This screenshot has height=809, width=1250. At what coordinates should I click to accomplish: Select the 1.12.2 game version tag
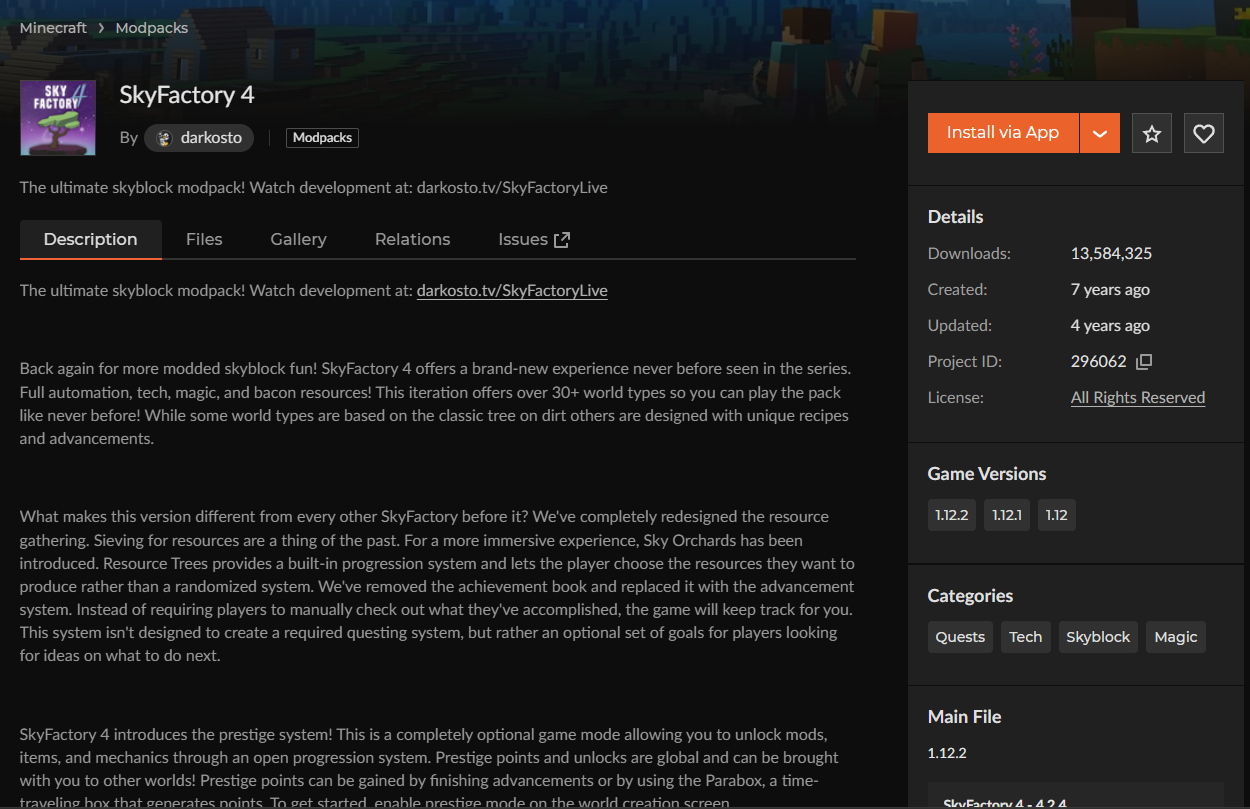click(x=952, y=515)
